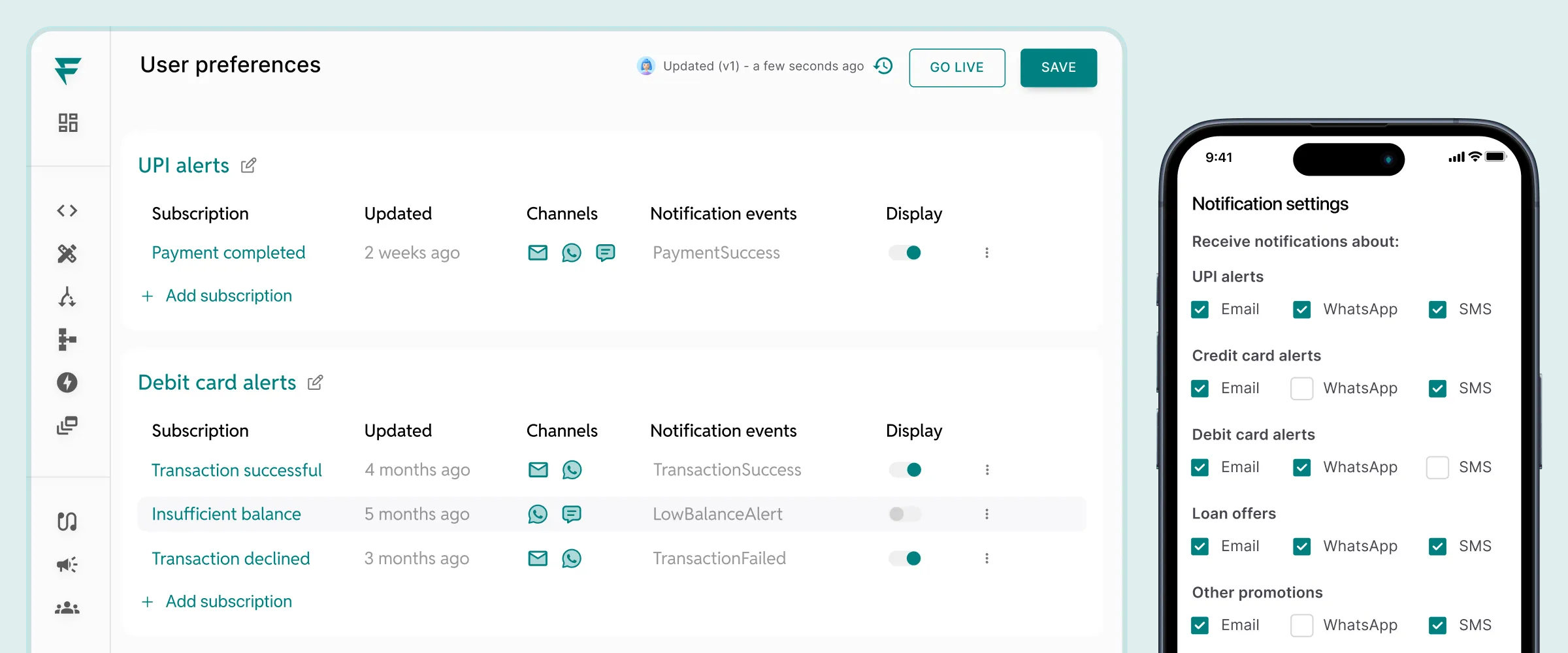Click the Fyno logo in sidebar
1568x653 pixels.
click(x=67, y=71)
